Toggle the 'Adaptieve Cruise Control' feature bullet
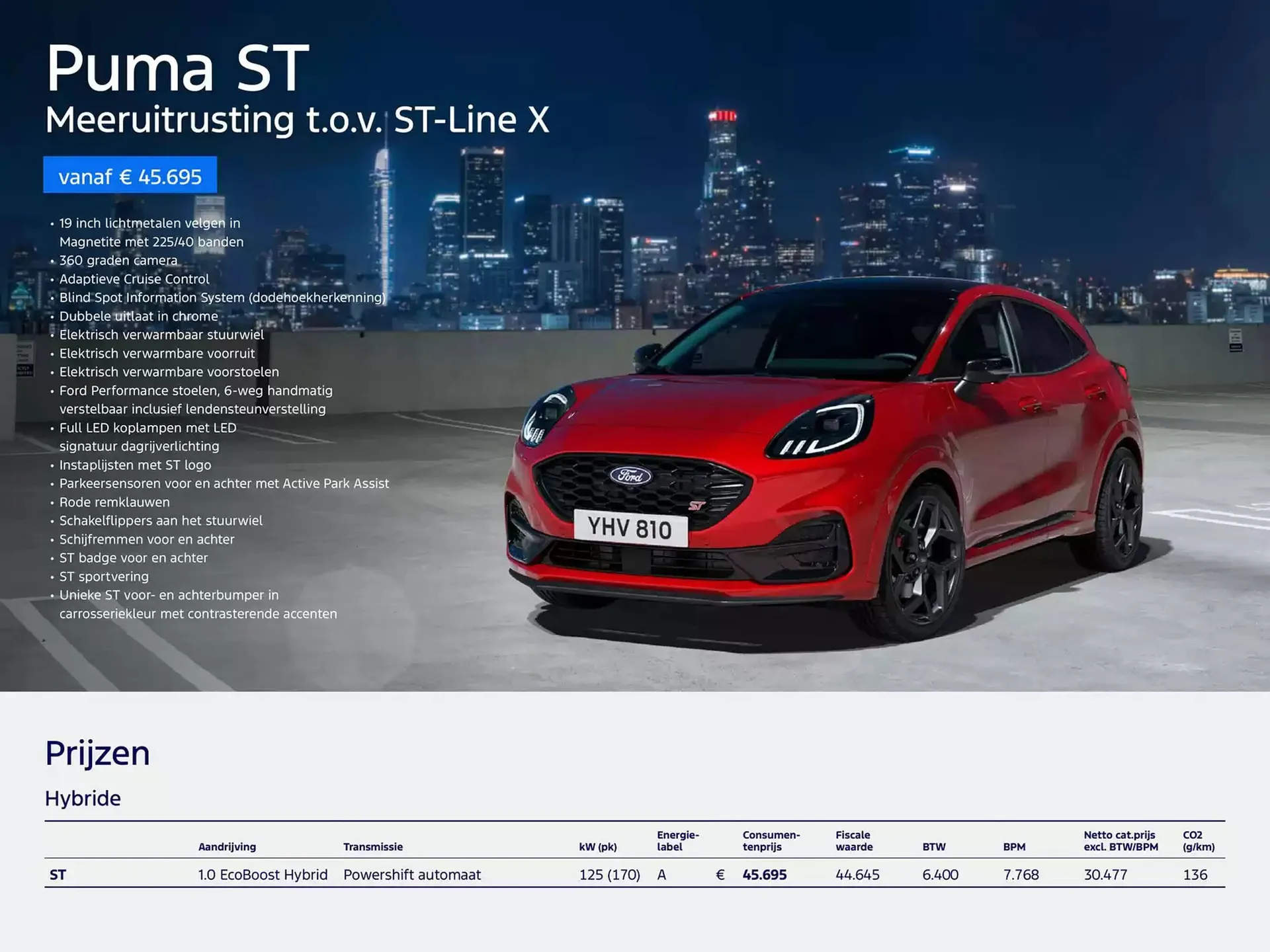 (133, 278)
